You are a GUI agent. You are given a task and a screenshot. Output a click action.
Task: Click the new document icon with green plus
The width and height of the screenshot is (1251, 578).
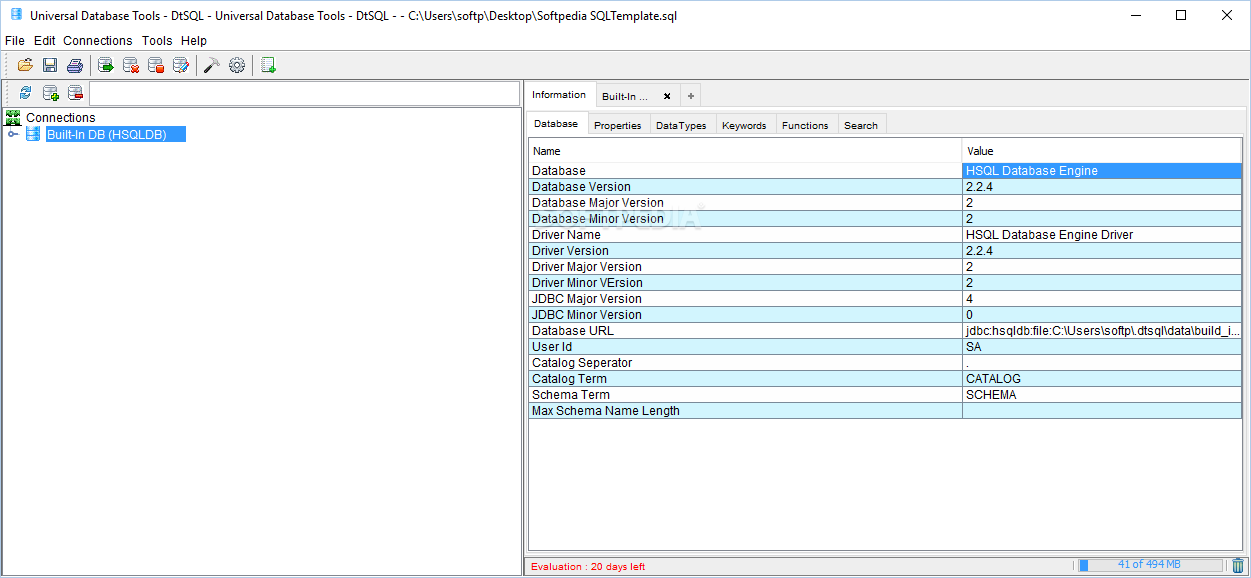[268, 65]
